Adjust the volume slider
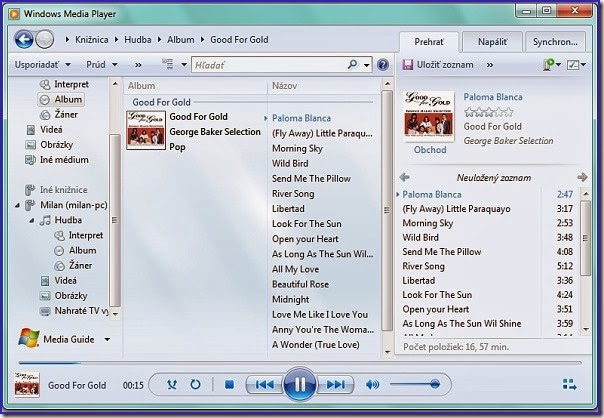Image resolution: width=604 pixels, height=418 pixels. tap(415, 384)
